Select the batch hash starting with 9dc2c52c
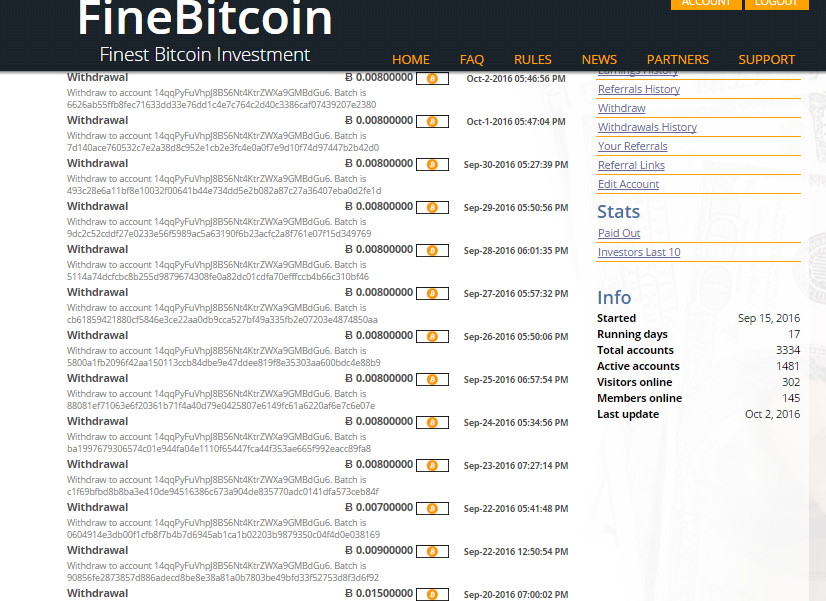This screenshot has width=826, height=601. pyautogui.click(x=219, y=233)
